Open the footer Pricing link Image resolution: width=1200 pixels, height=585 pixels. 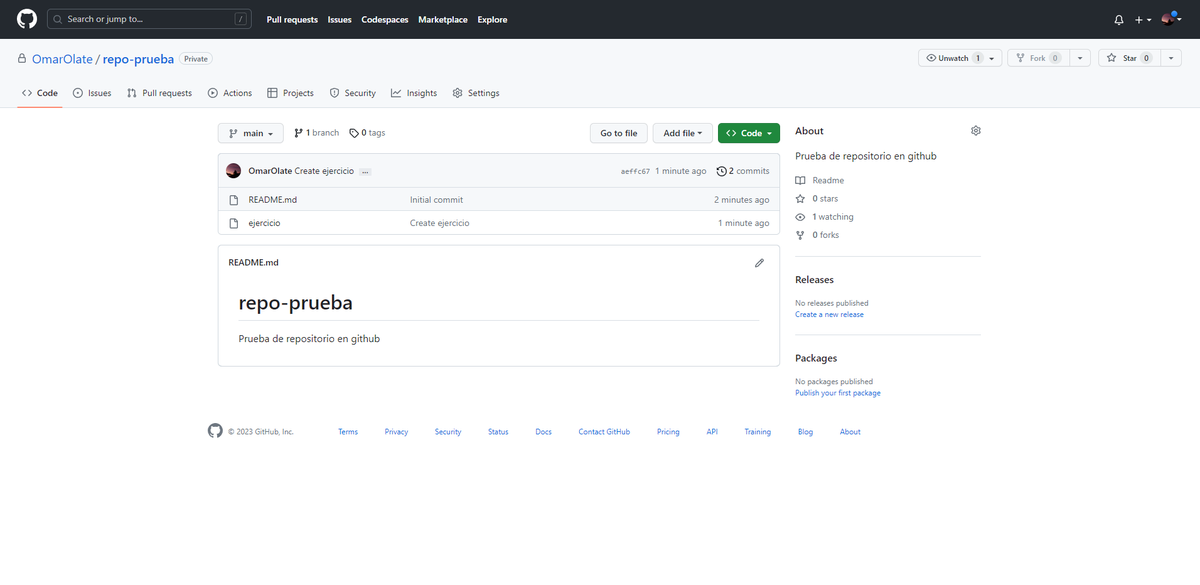click(x=668, y=432)
